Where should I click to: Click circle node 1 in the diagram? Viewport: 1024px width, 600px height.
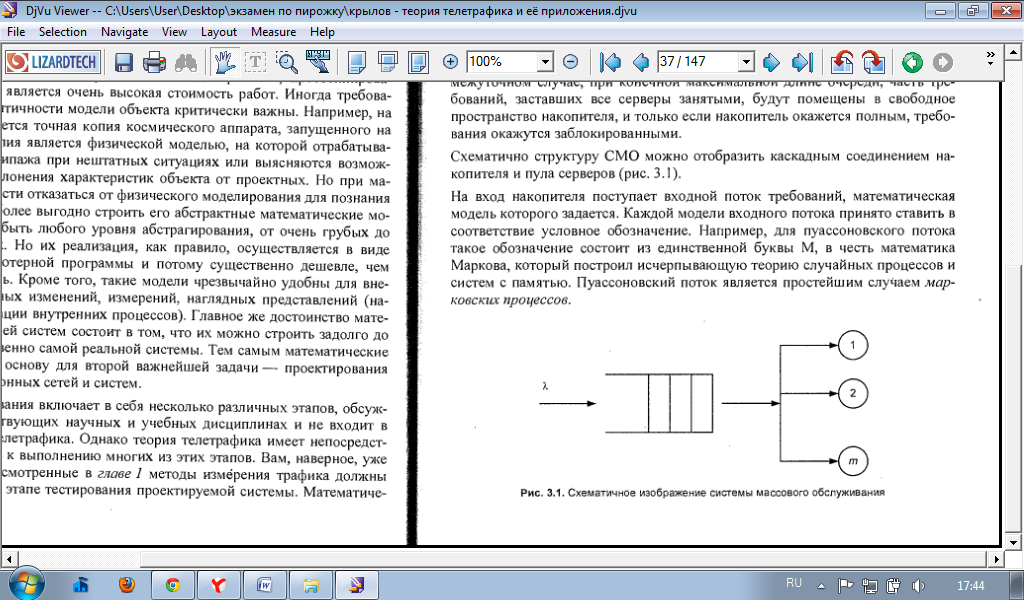(852, 345)
